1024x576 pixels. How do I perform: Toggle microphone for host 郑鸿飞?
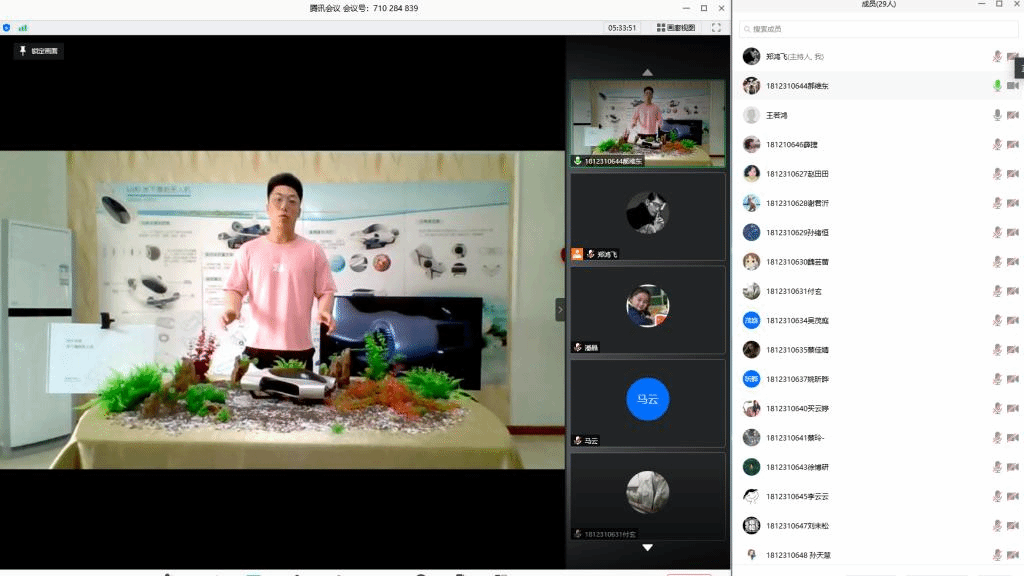[997, 57]
